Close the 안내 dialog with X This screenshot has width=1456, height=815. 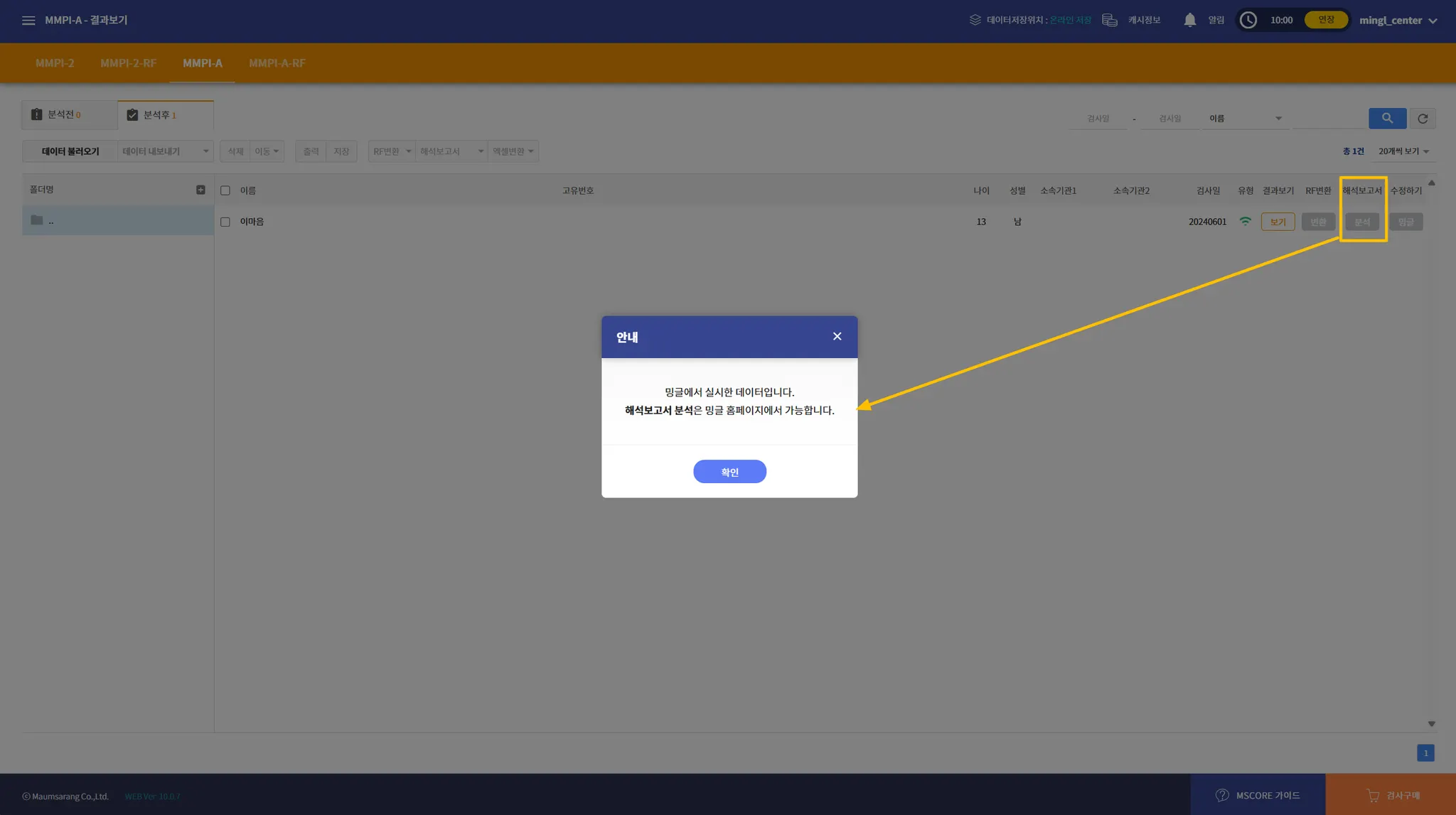837,336
